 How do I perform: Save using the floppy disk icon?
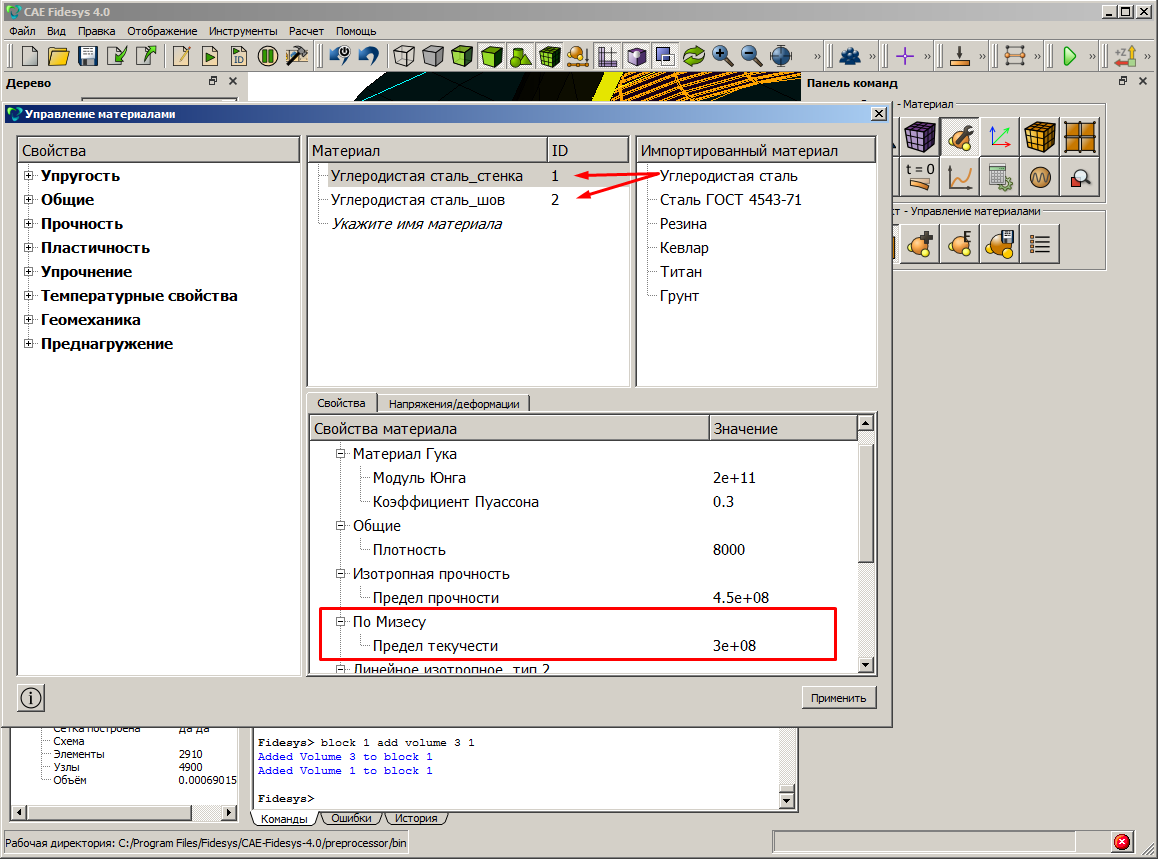point(88,56)
